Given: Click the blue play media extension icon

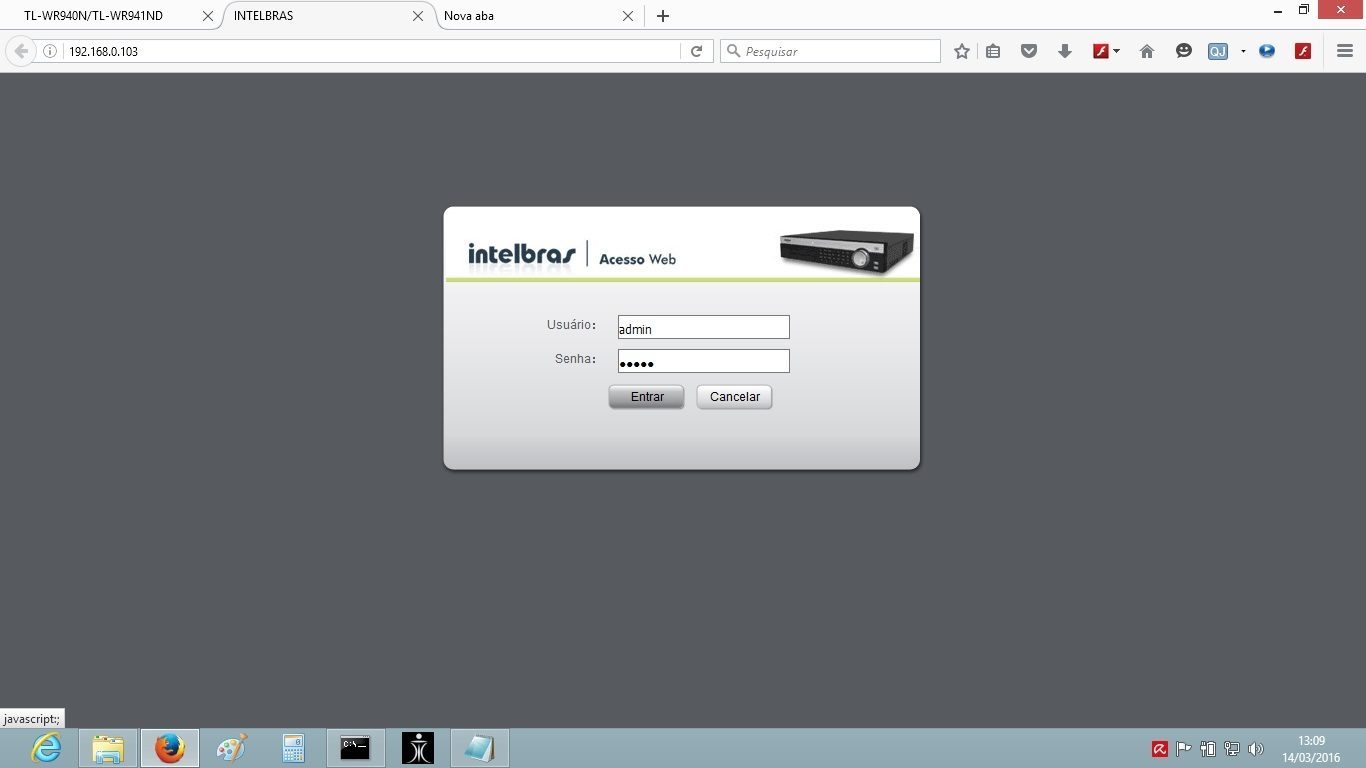Looking at the screenshot, I should tap(1267, 51).
